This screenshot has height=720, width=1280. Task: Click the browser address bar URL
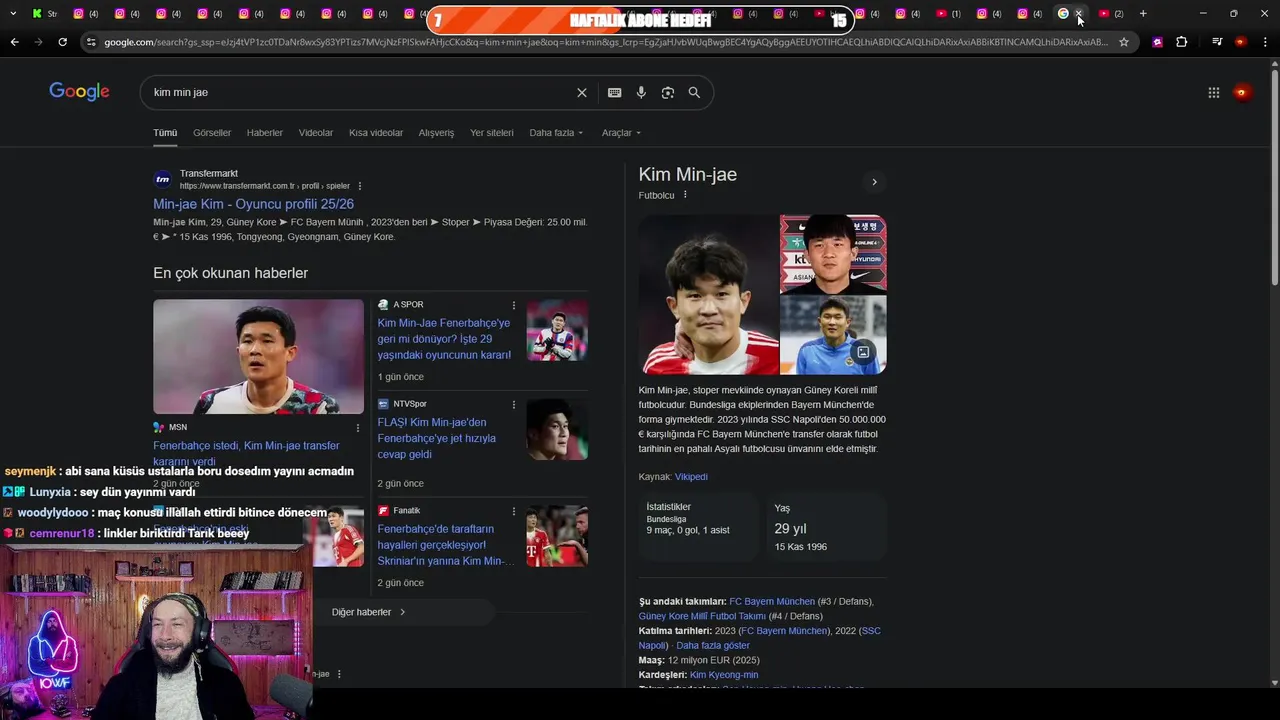[605, 42]
